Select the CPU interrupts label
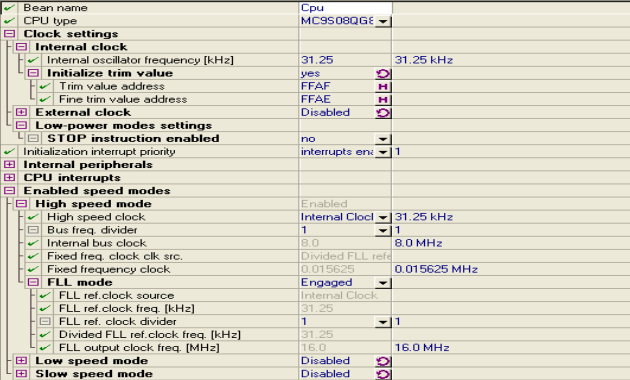 (72, 178)
